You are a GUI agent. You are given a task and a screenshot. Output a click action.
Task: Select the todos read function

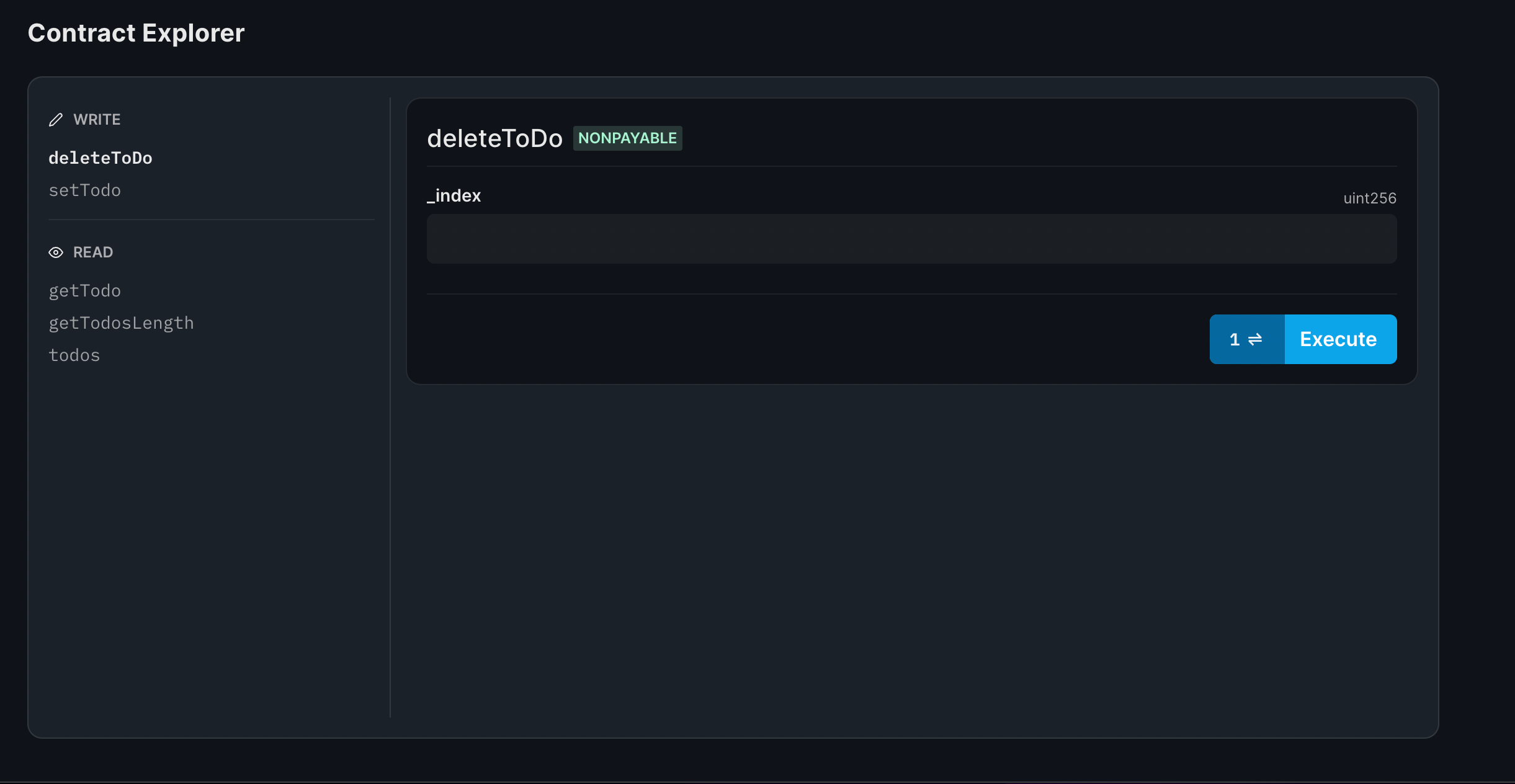coord(74,355)
